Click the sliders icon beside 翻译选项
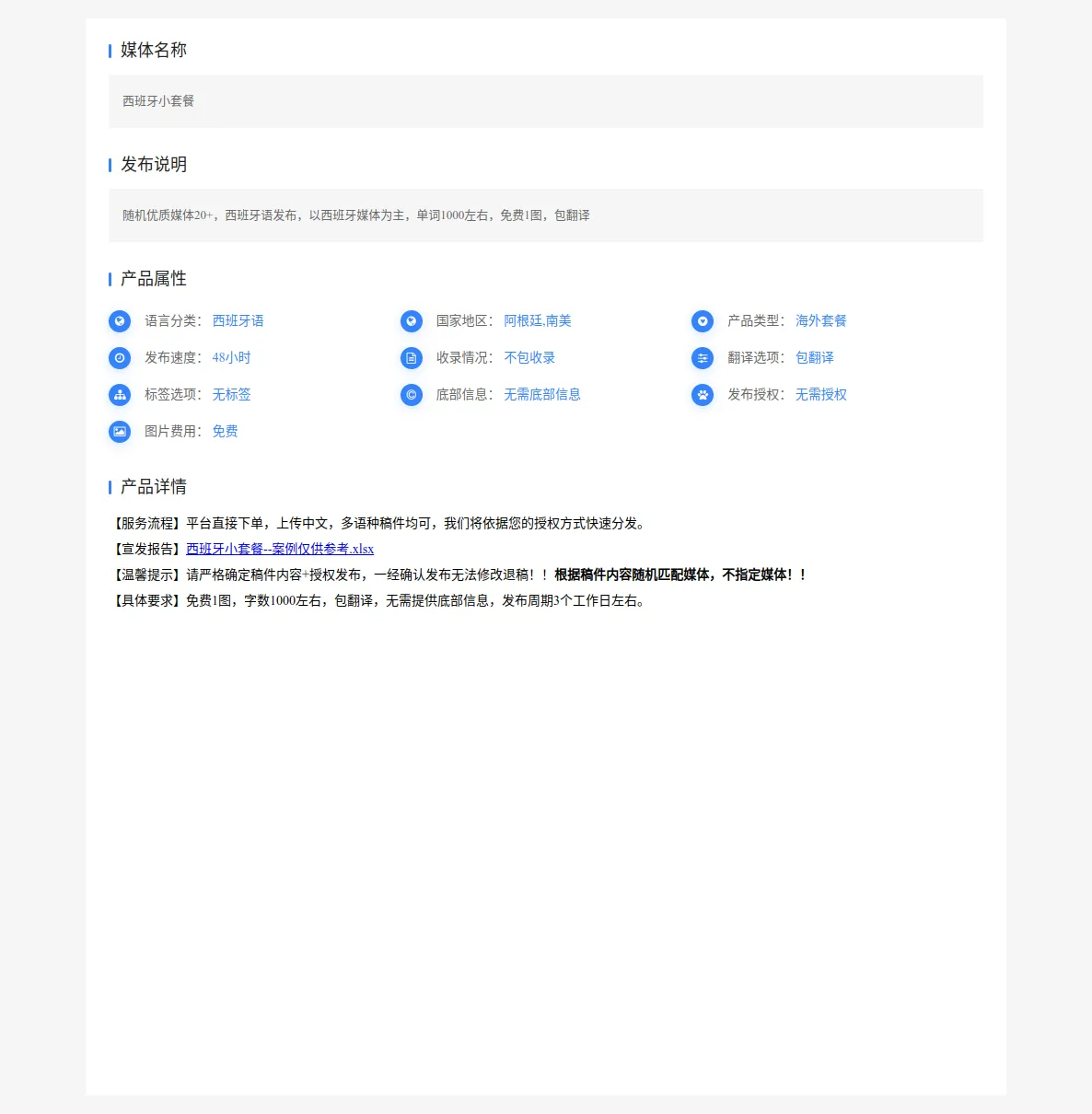The image size is (1092, 1114). (x=703, y=358)
